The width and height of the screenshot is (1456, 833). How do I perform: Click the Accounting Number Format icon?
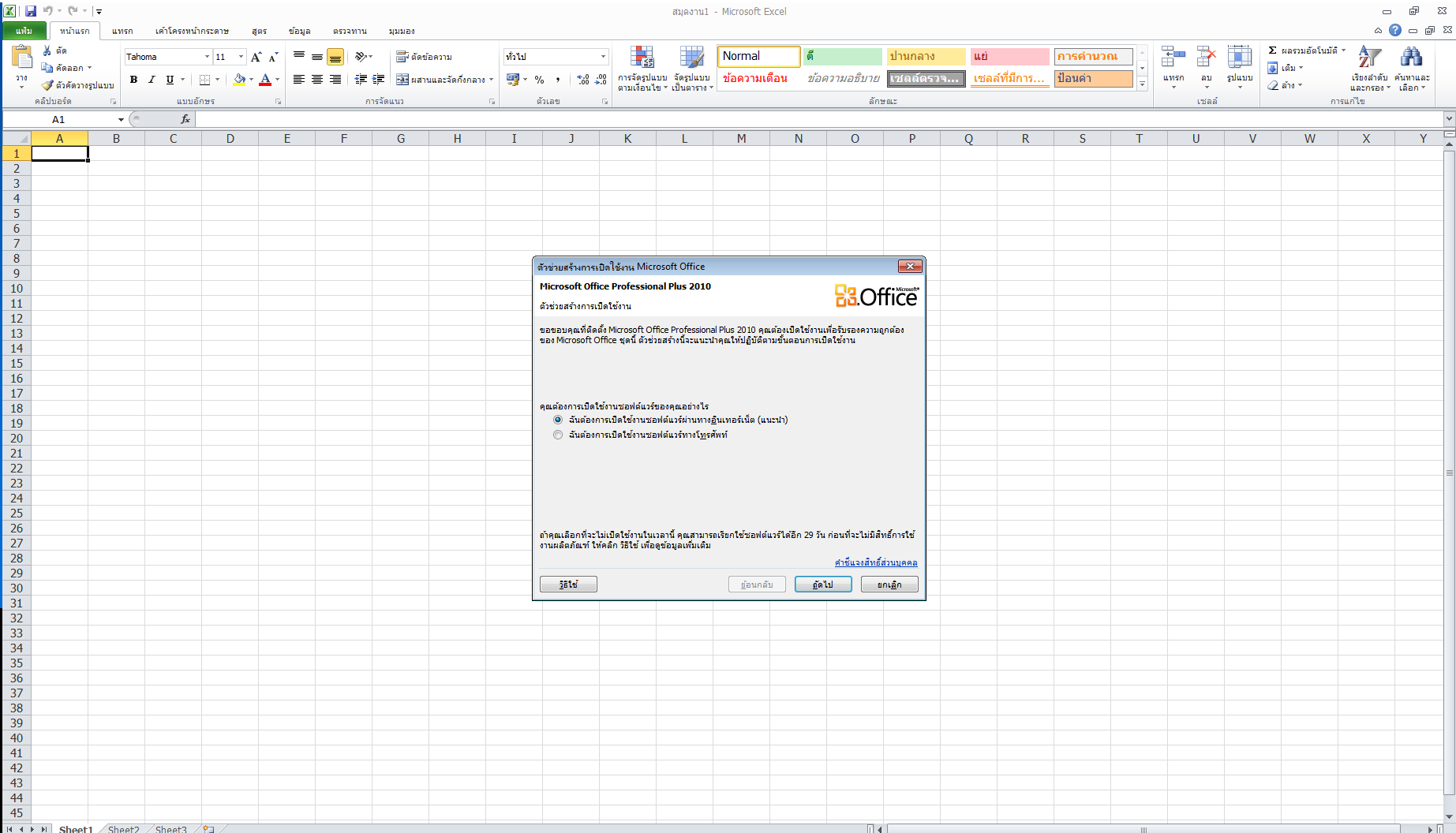tap(513, 80)
